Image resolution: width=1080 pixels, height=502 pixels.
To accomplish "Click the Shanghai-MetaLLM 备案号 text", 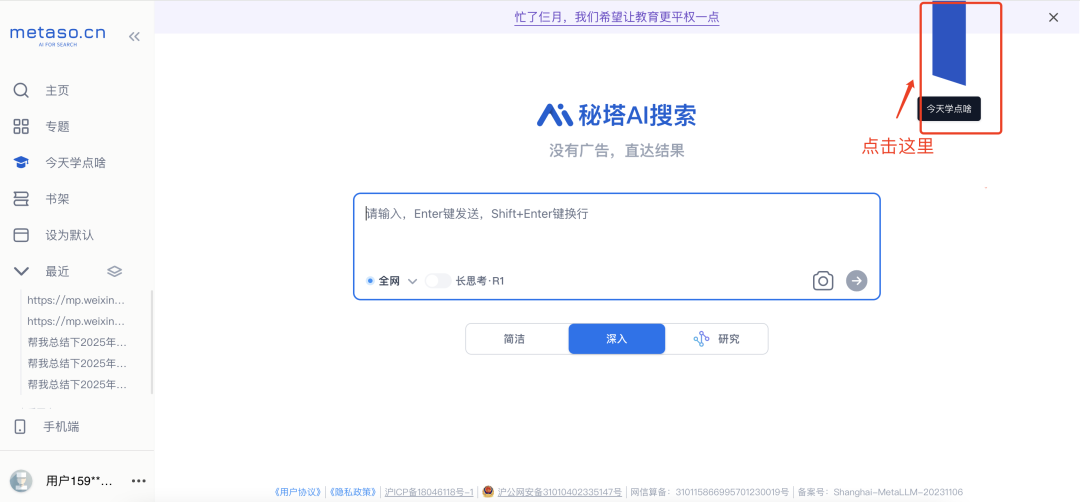I will point(880,492).
